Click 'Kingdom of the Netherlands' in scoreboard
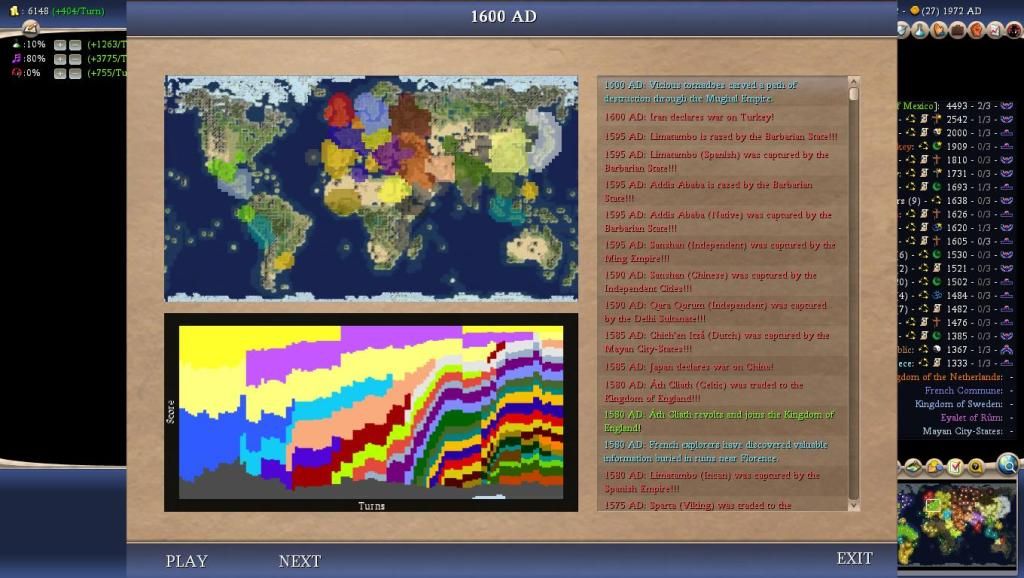This screenshot has height=578, width=1024. pyautogui.click(x=951, y=377)
